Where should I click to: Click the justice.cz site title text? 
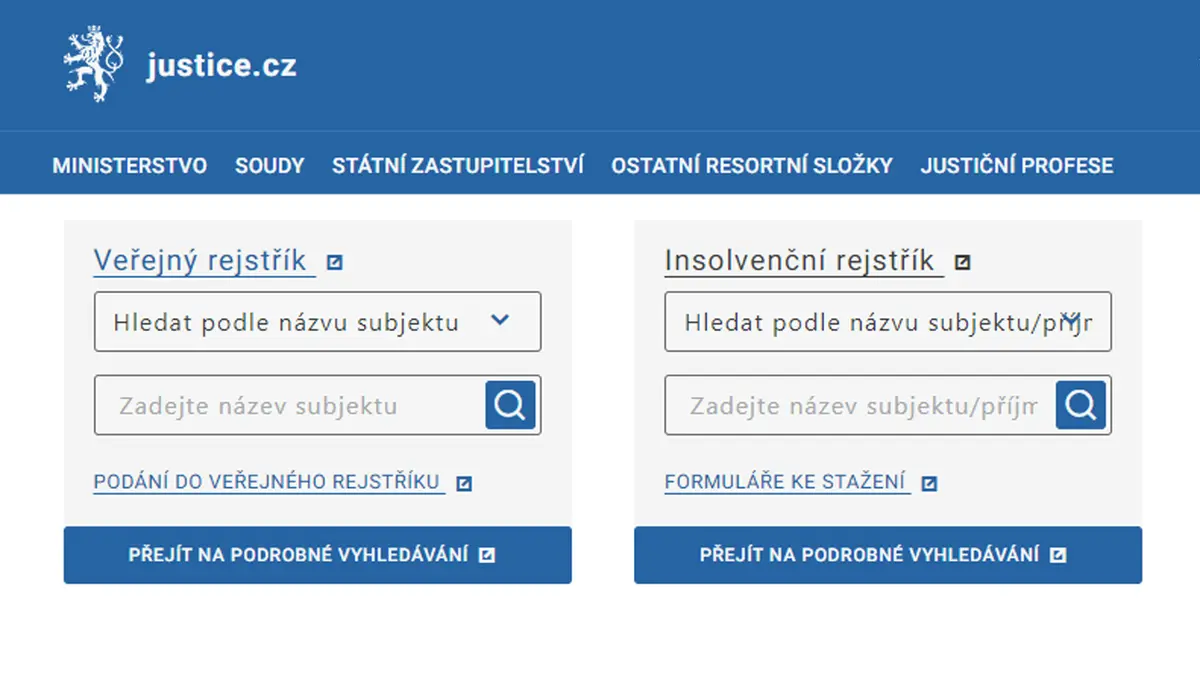[221, 66]
